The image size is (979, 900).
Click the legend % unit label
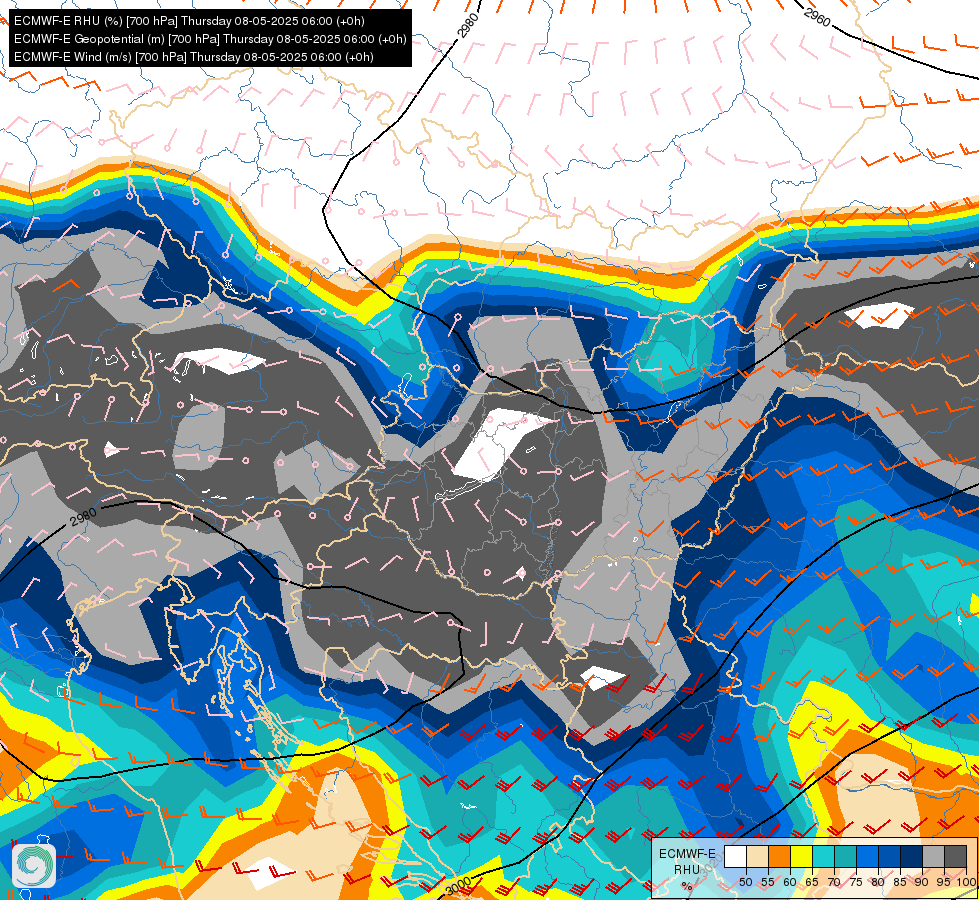687,886
